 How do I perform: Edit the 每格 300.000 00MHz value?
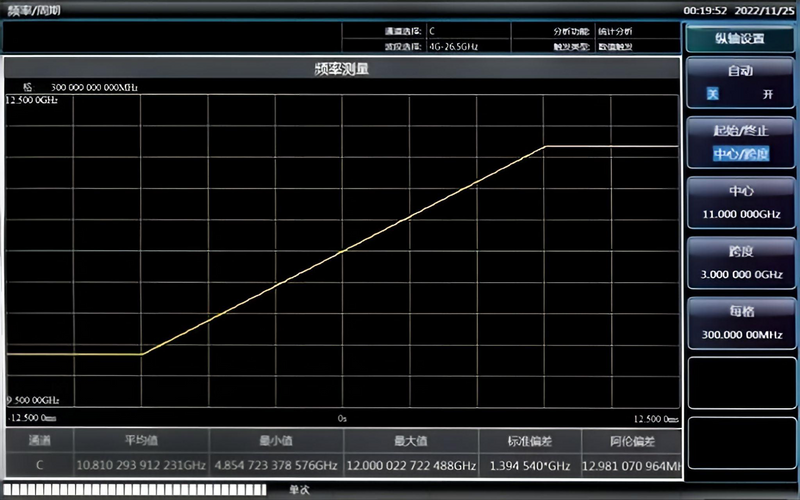pyautogui.click(x=741, y=323)
